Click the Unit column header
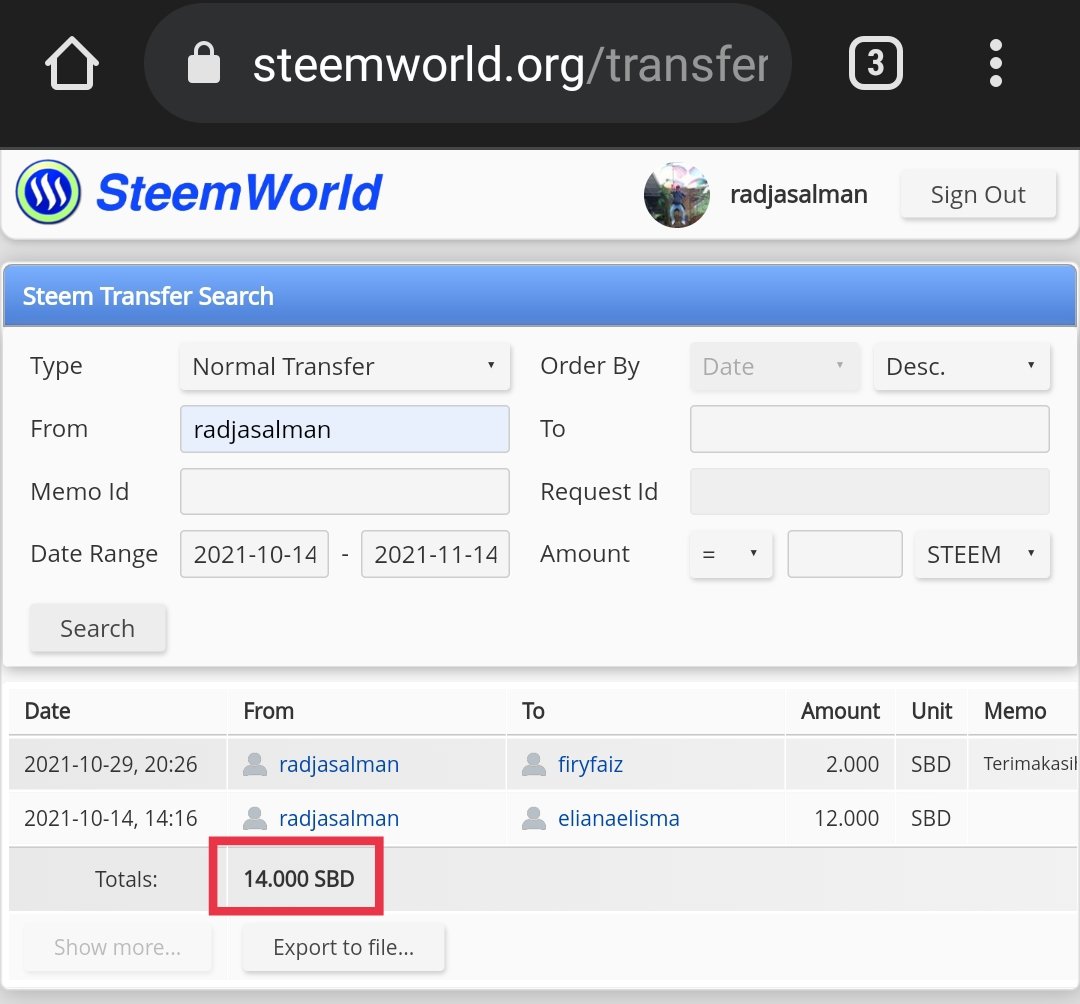The height and width of the screenshot is (1004, 1080). [x=932, y=711]
